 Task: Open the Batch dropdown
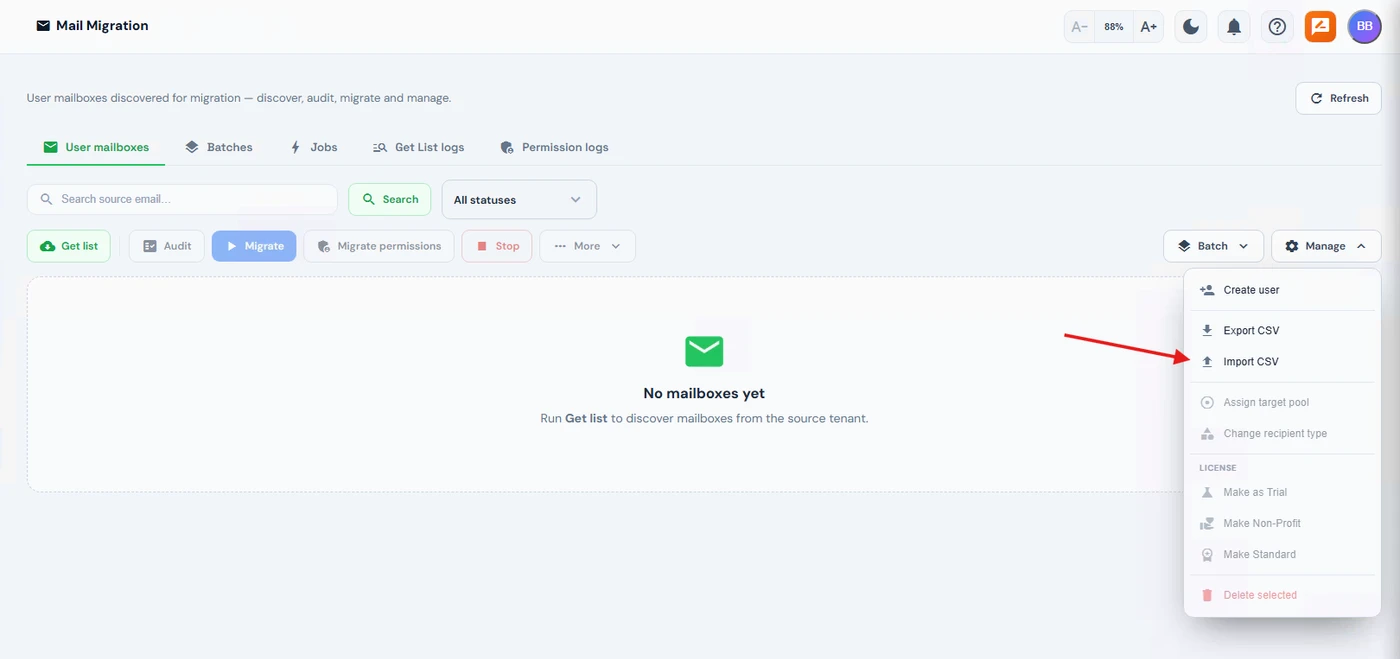pos(1213,246)
